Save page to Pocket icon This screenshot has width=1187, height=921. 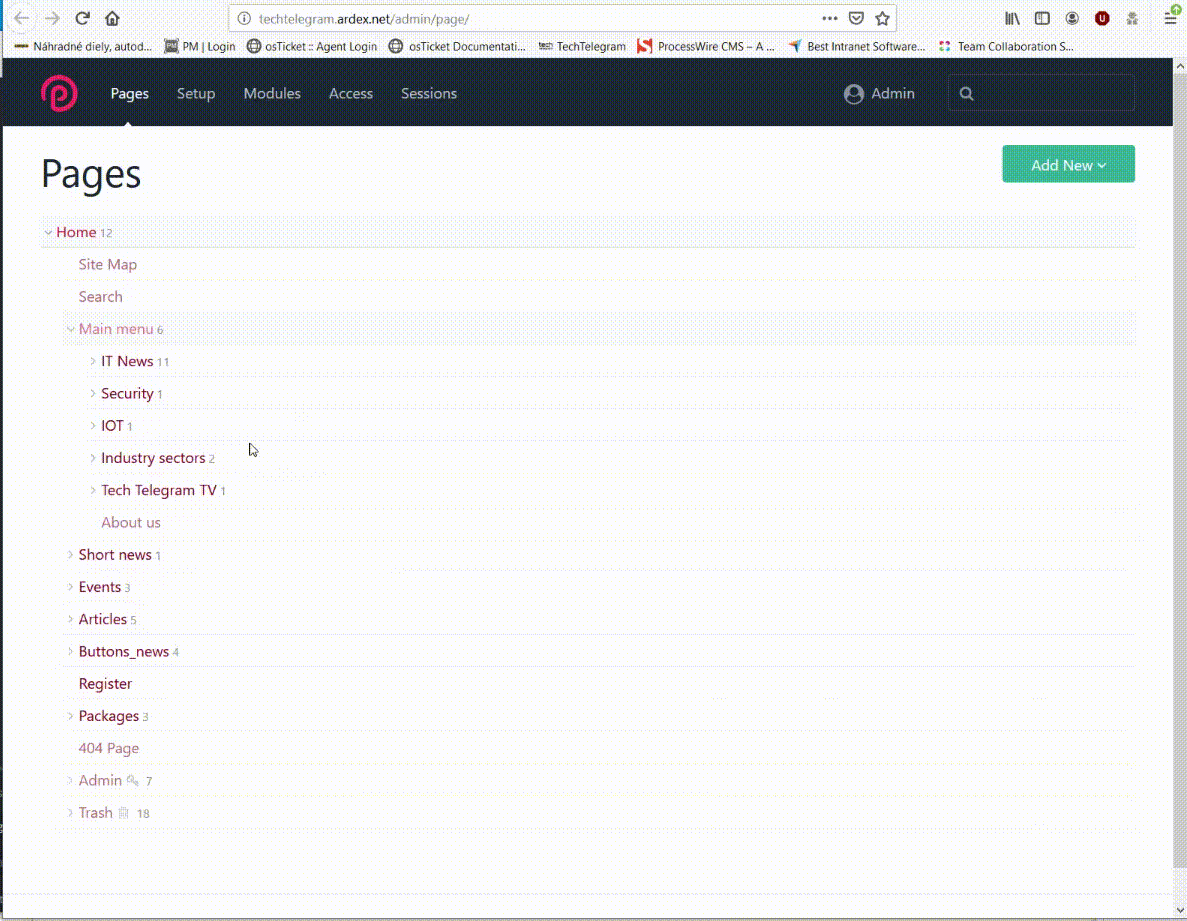pos(856,18)
